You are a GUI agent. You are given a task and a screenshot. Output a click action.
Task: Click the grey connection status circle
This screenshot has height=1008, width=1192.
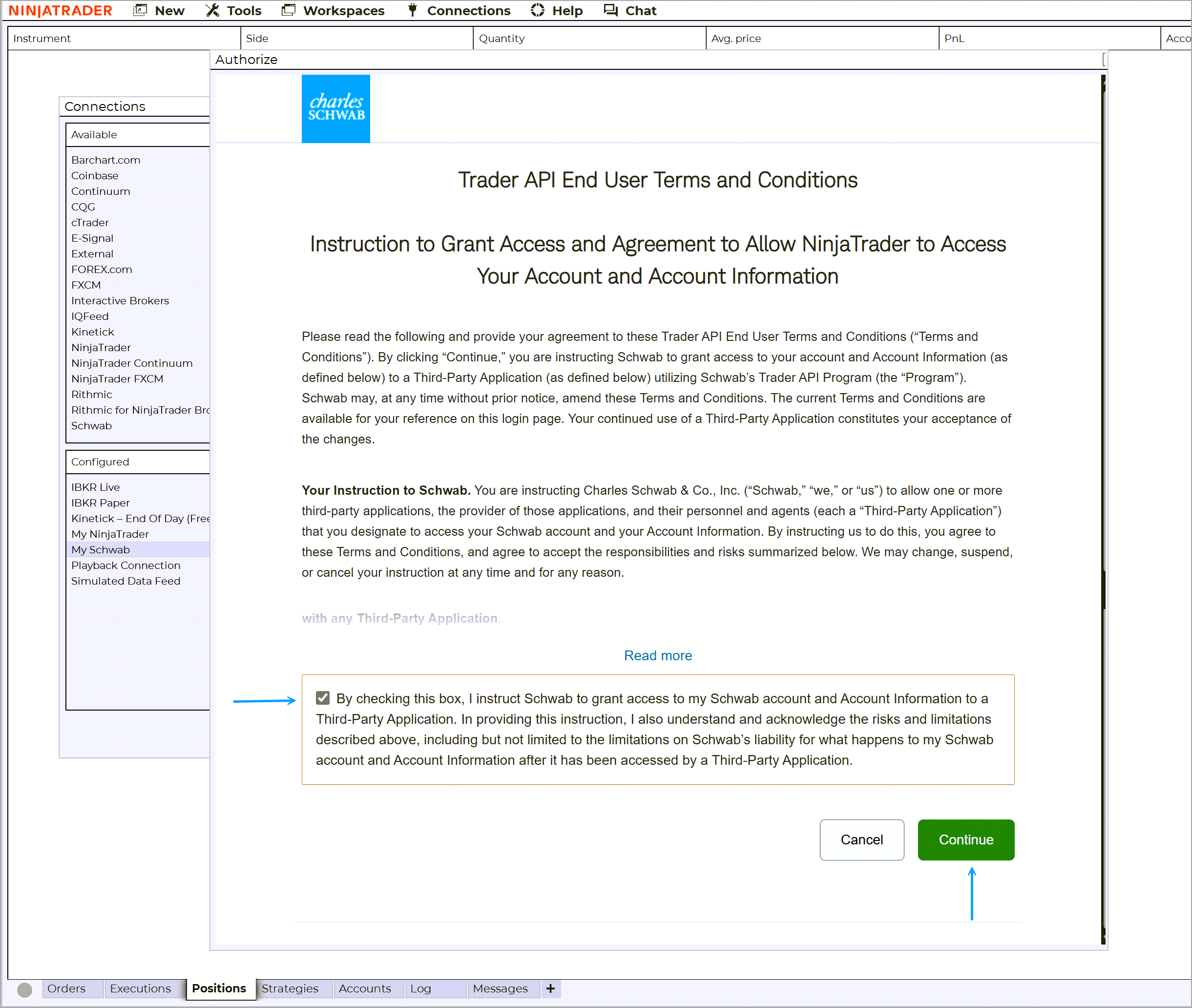coord(24,989)
